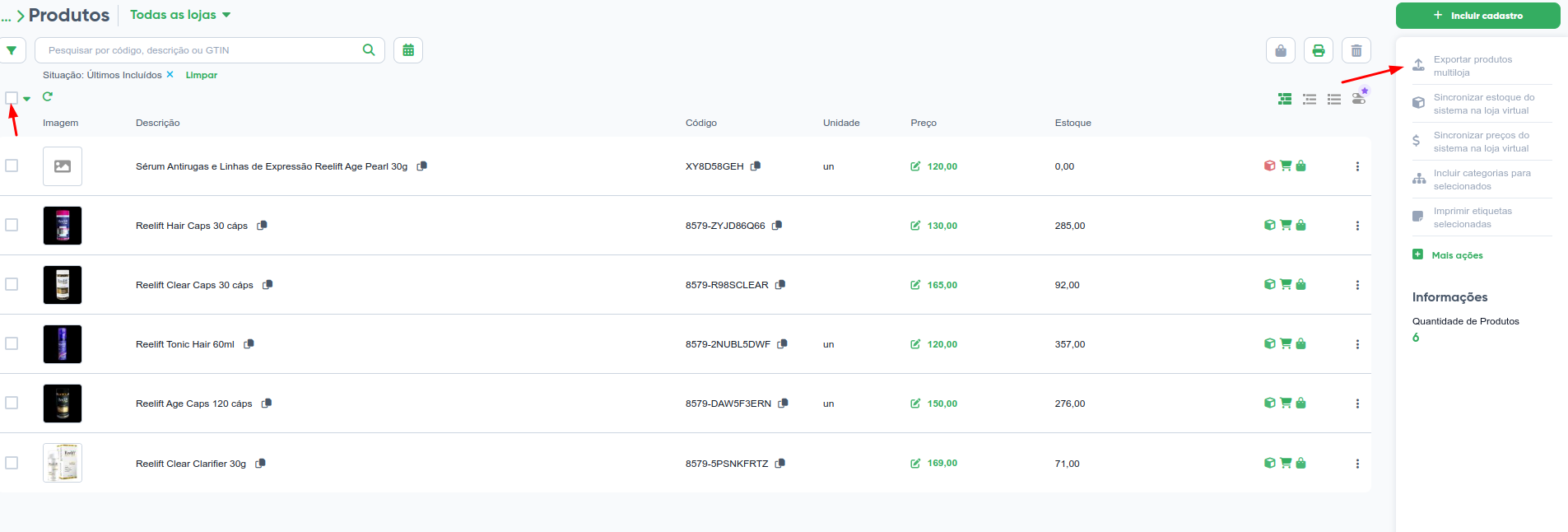Remove the Últimos Incluídos filter tag
Image resolution: width=1568 pixels, height=532 pixels.
point(170,74)
